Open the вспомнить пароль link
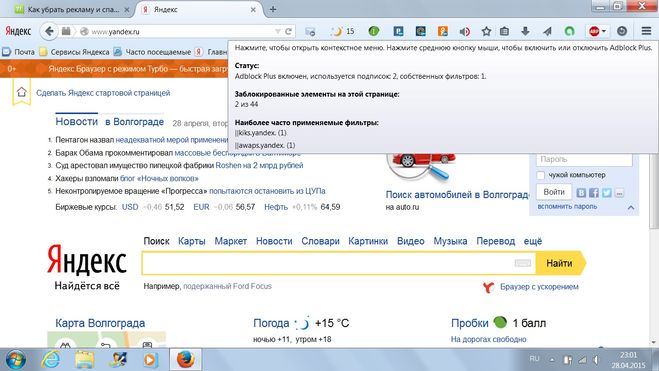Screen dimensions: 659x371 [x=567, y=207]
